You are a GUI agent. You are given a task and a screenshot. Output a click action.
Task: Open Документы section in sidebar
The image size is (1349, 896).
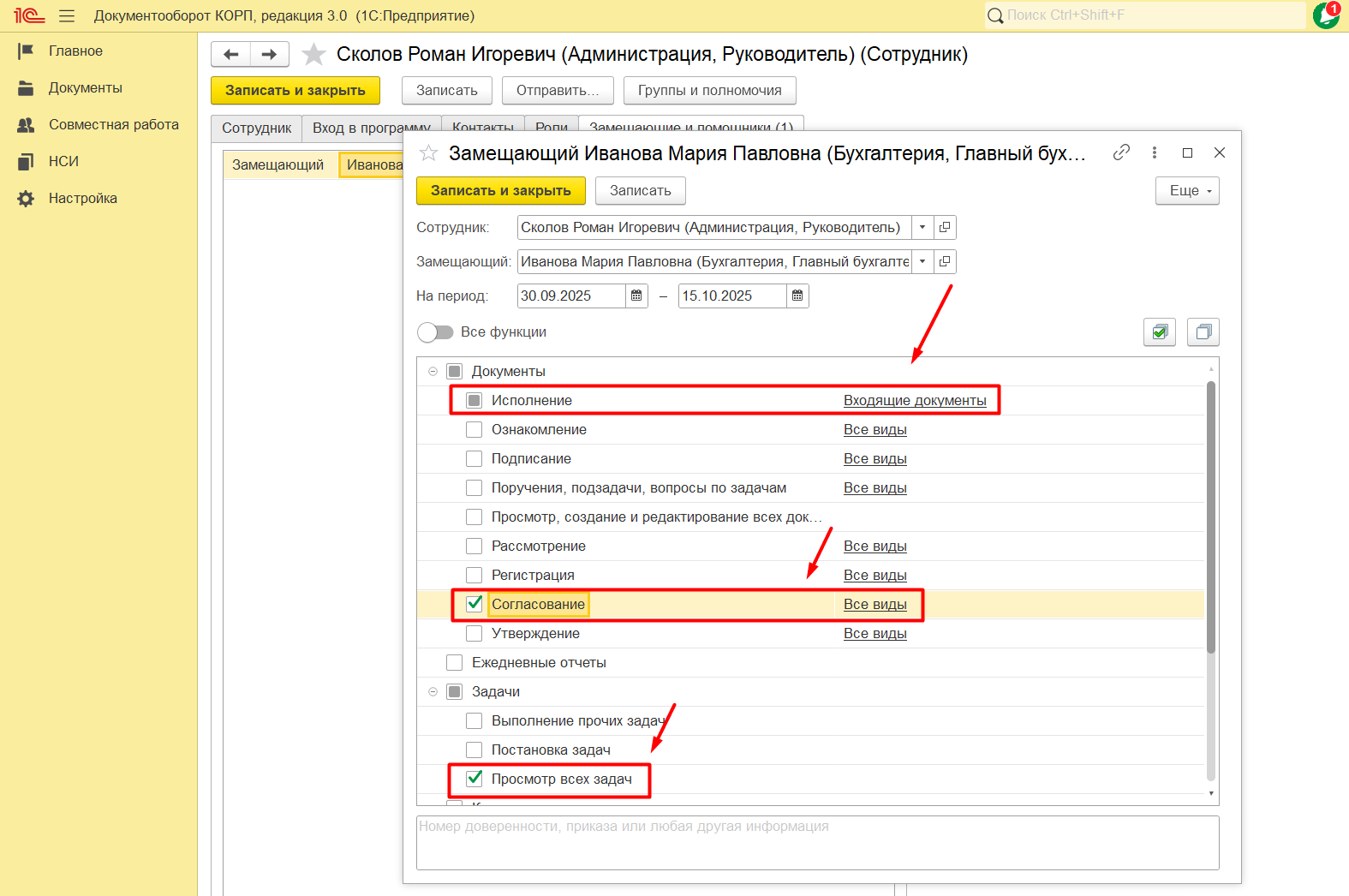click(86, 88)
